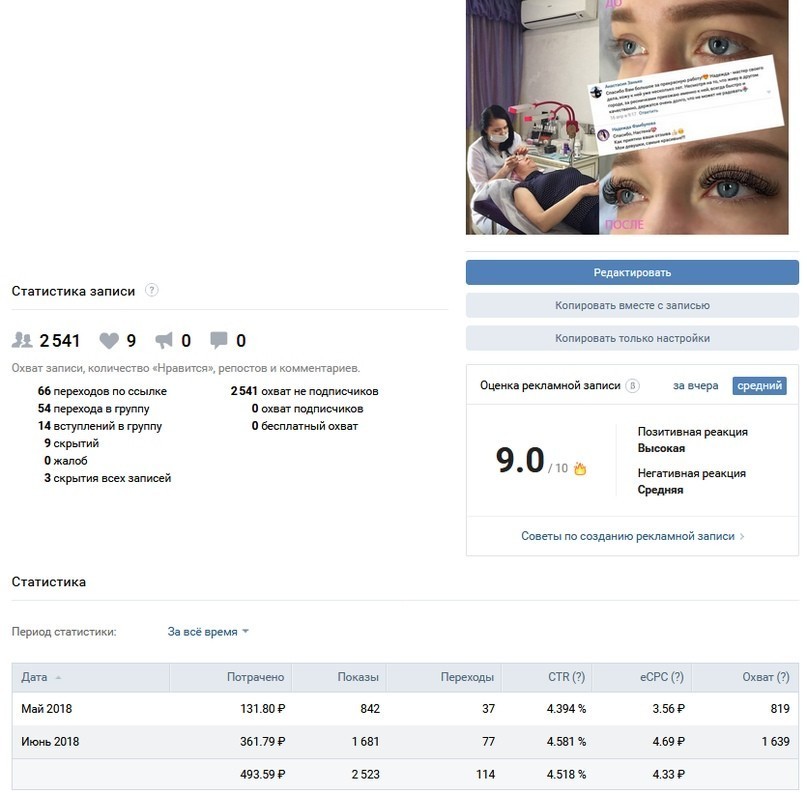The width and height of the screenshot is (807, 793).
Task: Click the 2 541 охват не подписчиков line
Action: tap(304, 391)
